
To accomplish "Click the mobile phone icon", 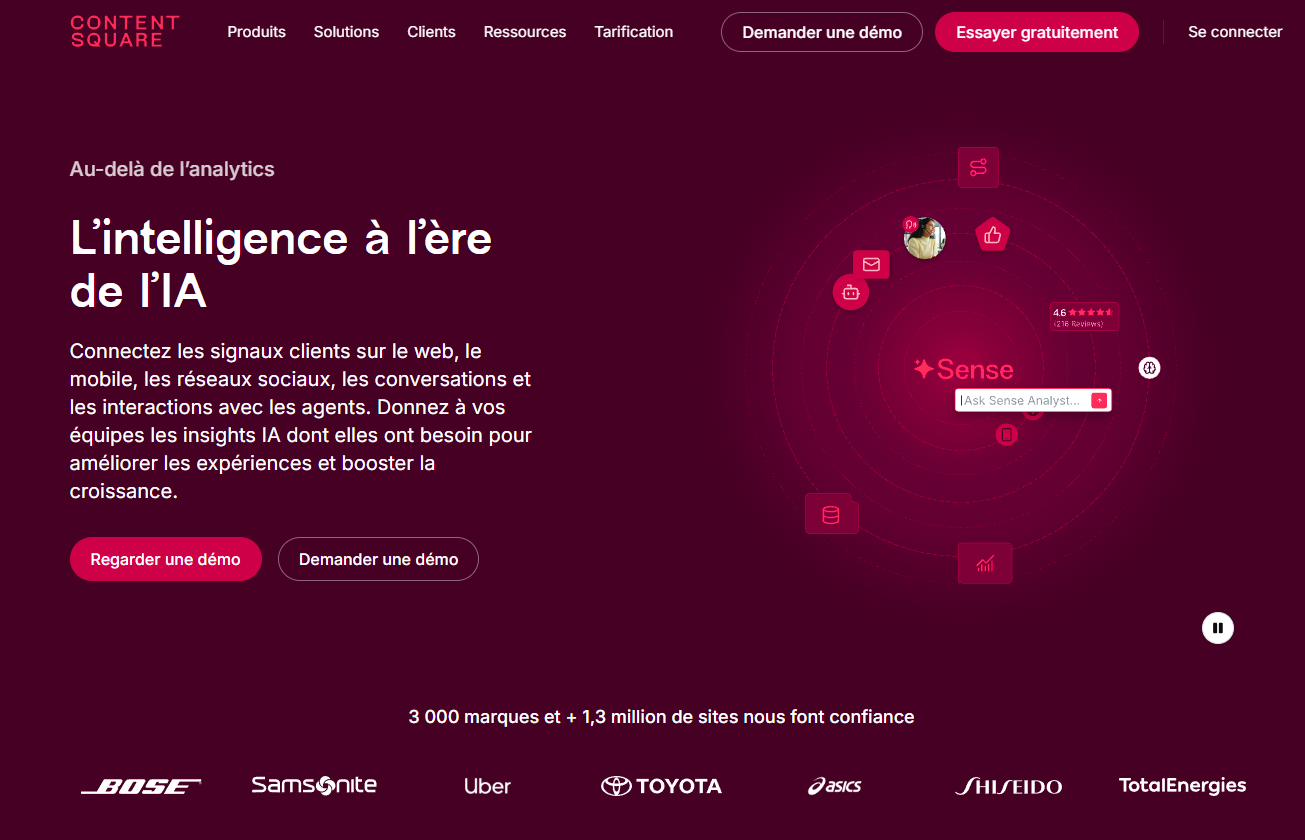I will (x=1007, y=434).
